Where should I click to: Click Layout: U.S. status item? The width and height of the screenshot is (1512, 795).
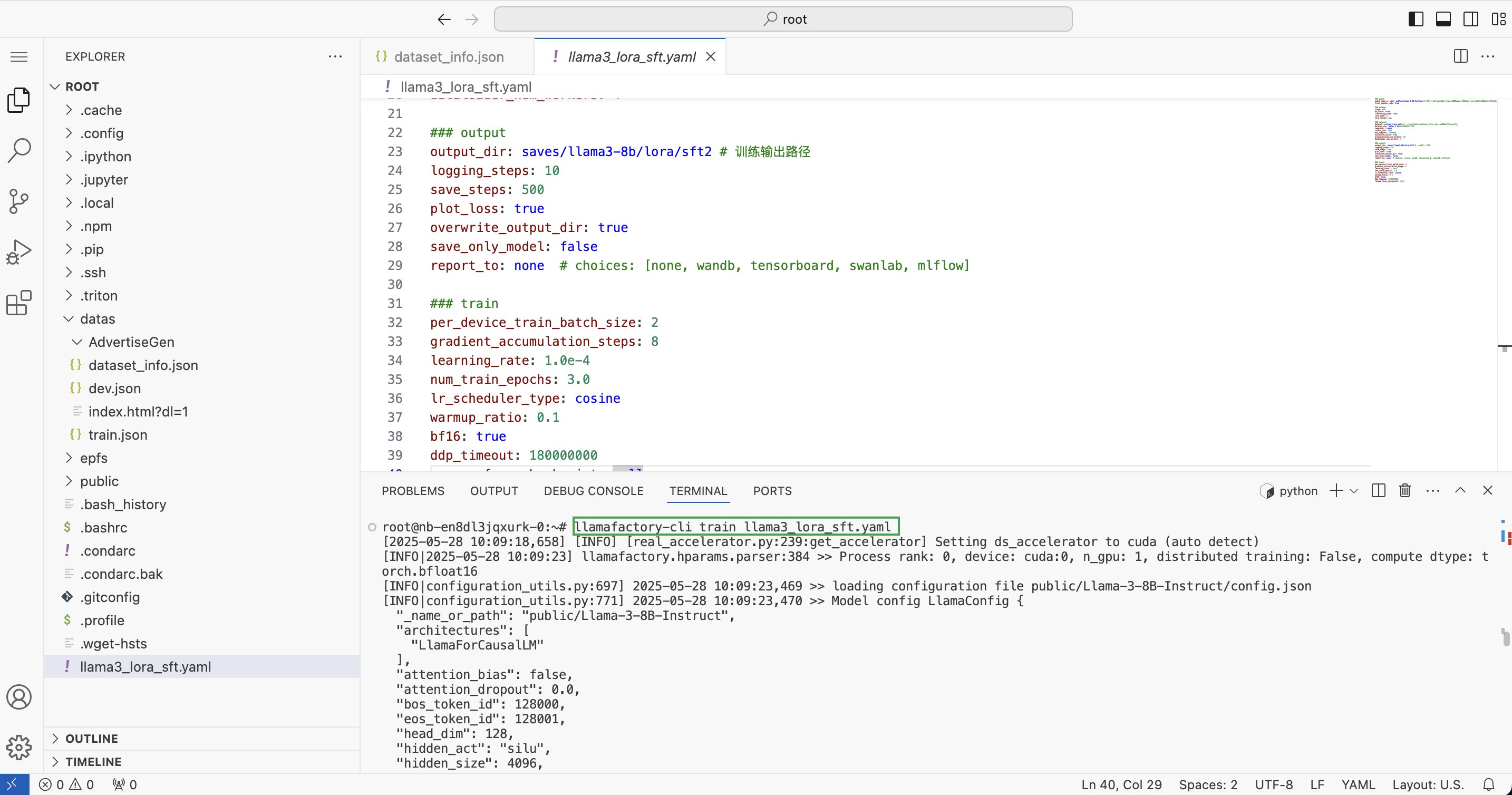1428,784
